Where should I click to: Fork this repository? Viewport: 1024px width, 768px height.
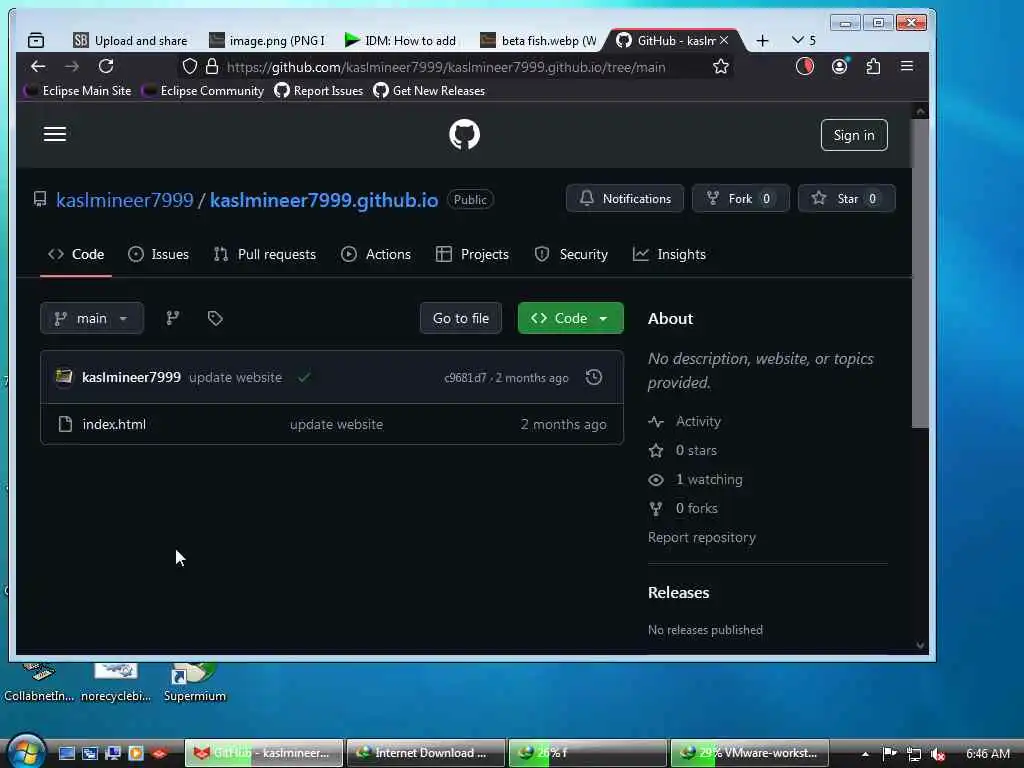pyautogui.click(x=741, y=199)
